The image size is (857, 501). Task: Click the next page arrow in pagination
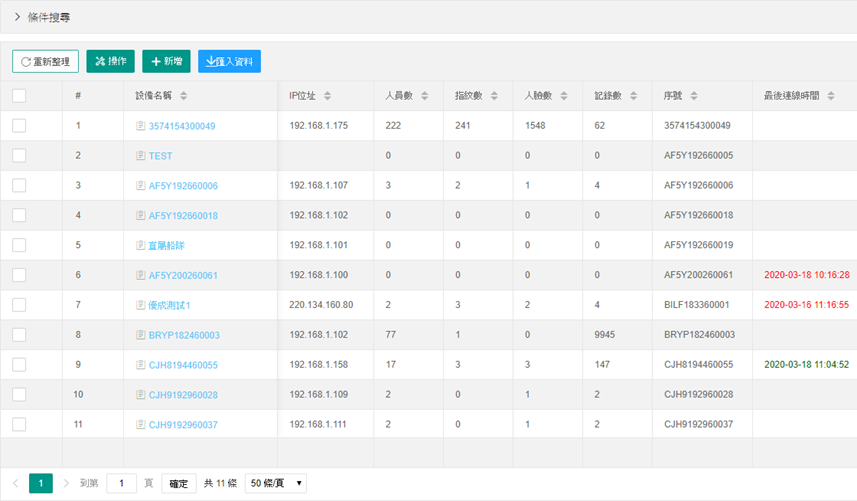coord(66,483)
